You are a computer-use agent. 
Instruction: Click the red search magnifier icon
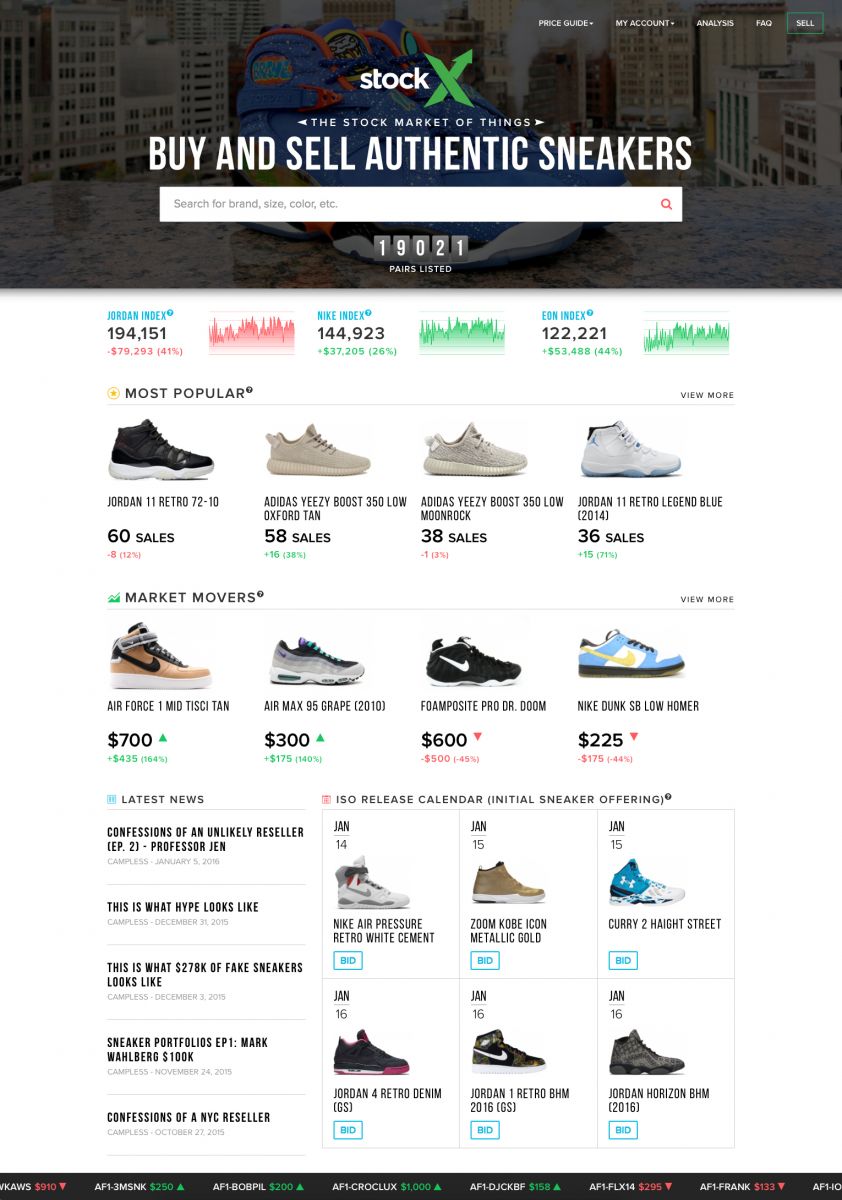666,204
